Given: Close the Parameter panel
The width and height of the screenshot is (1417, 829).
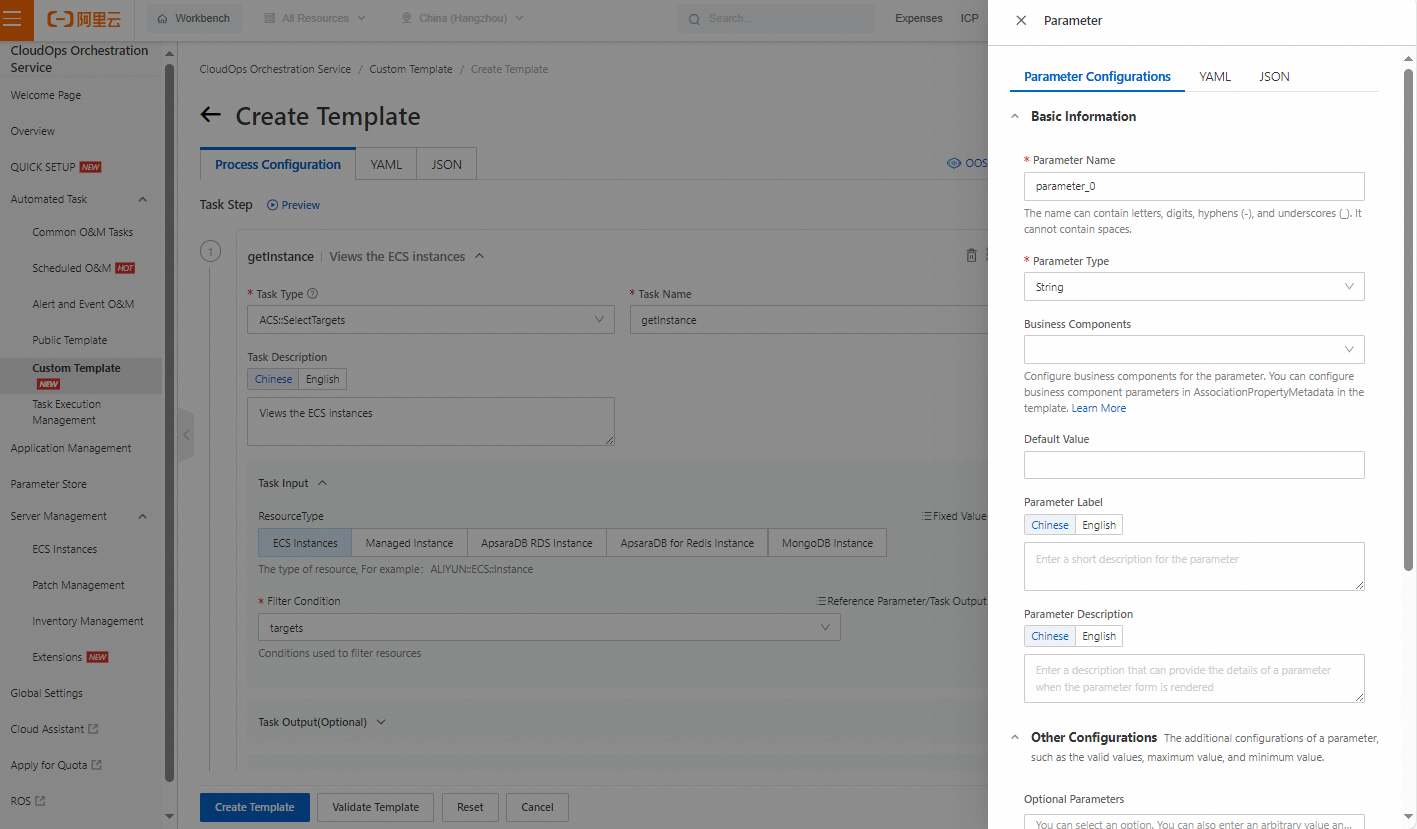Looking at the screenshot, I should click(x=1021, y=20).
